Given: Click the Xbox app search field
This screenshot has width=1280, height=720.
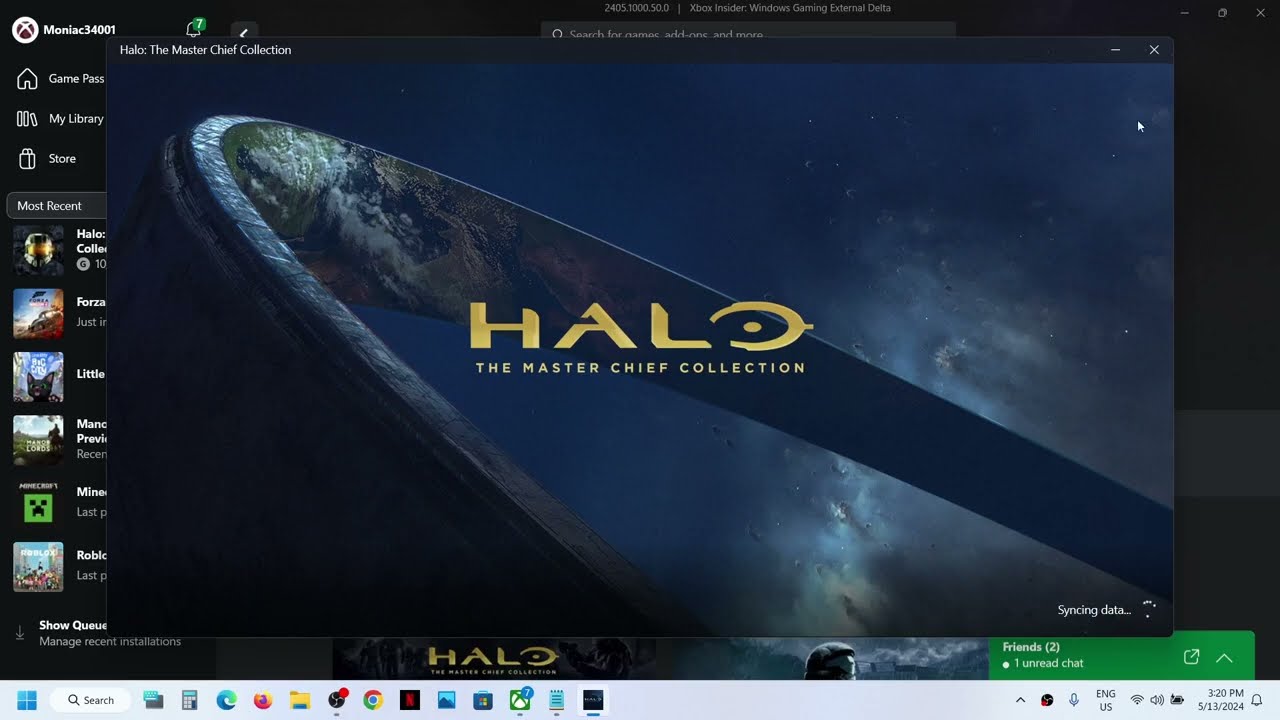Looking at the screenshot, I should point(748,34).
